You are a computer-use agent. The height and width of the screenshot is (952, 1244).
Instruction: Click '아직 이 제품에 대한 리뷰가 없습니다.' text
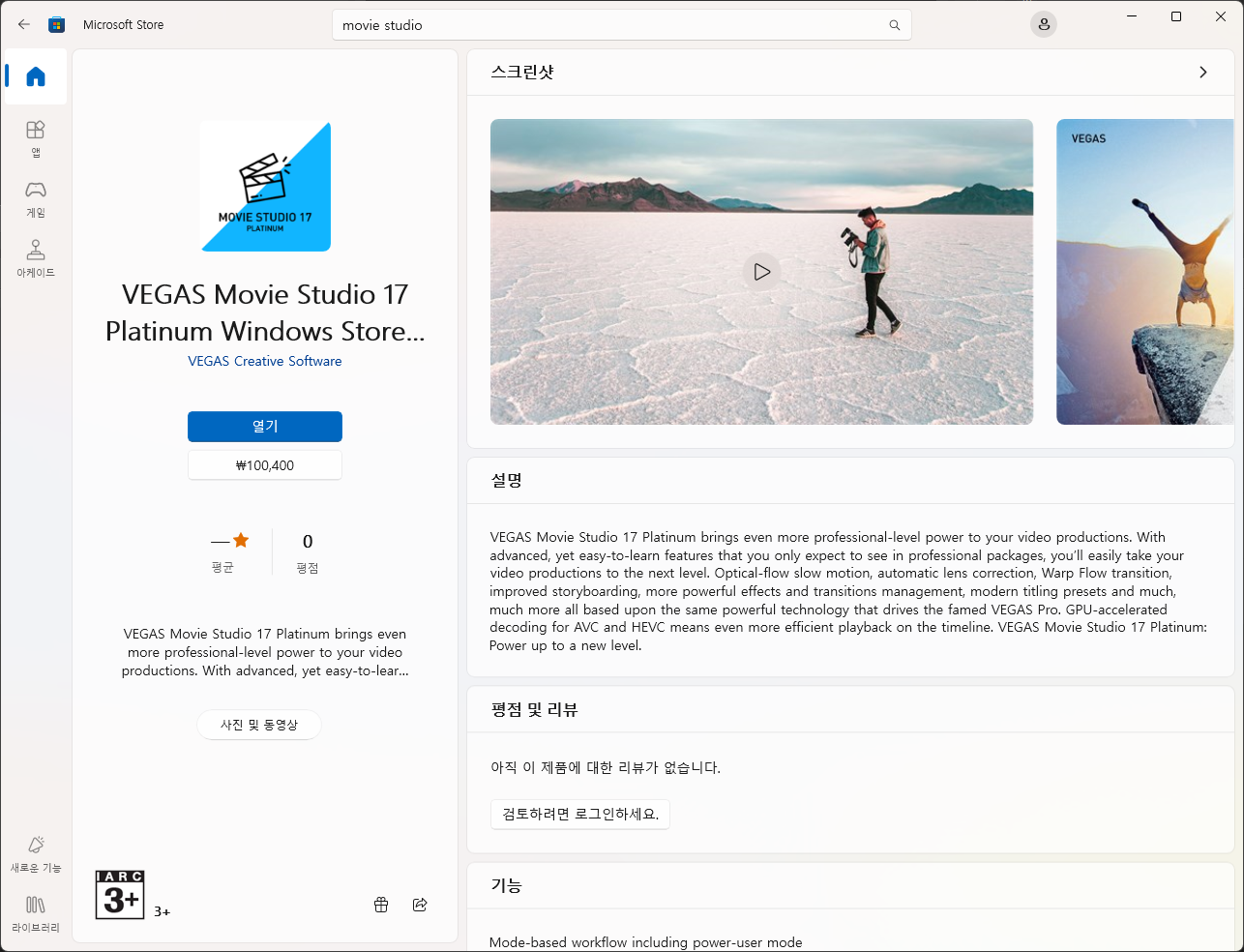click(606, 767)
